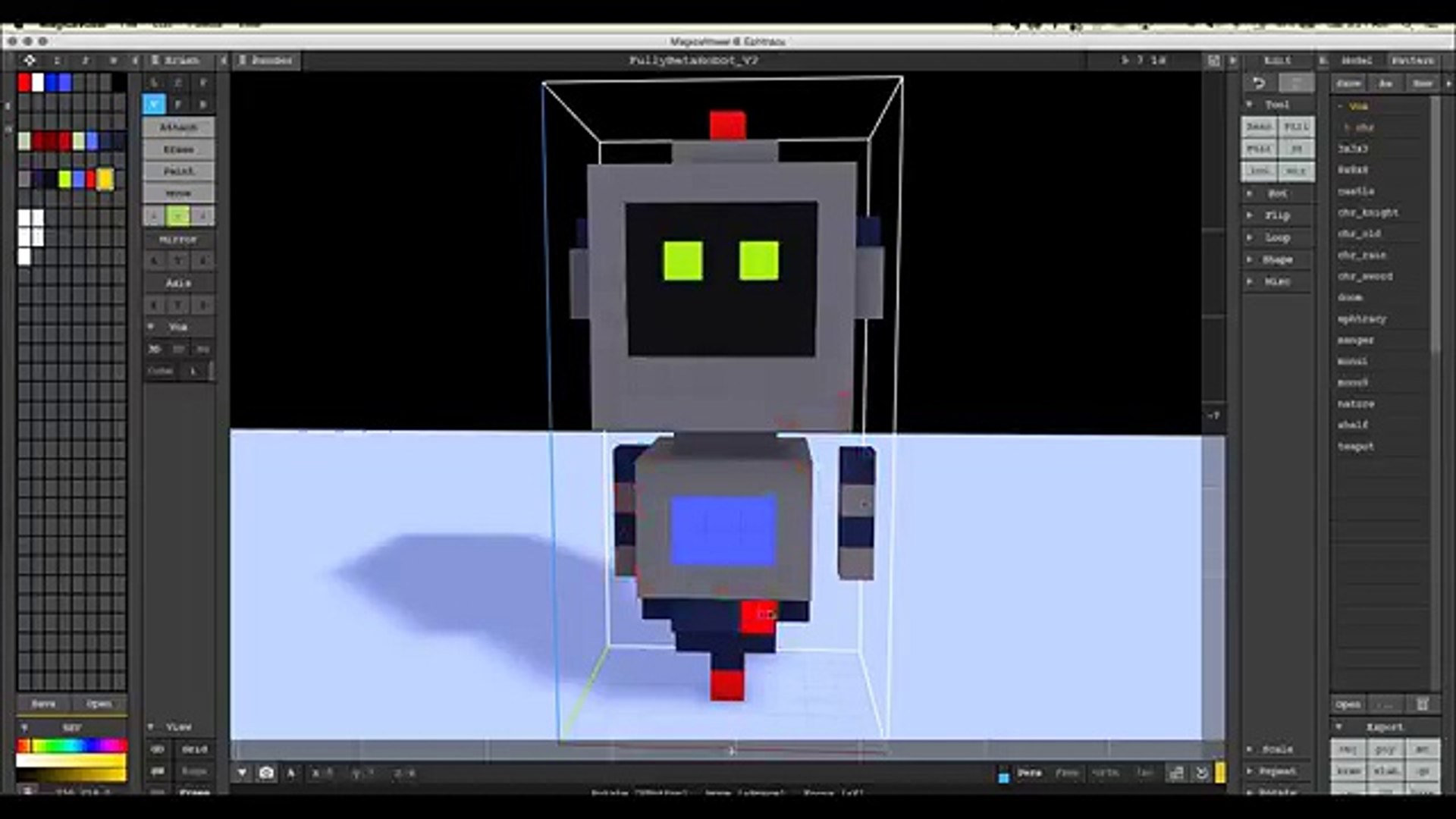Pick the yellow palette swatch
The image size is (1456, 819).
click(105, 179)
